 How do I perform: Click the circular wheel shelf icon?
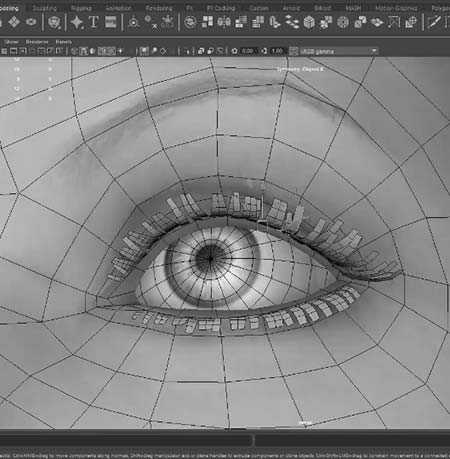click(x=343, y=22)
